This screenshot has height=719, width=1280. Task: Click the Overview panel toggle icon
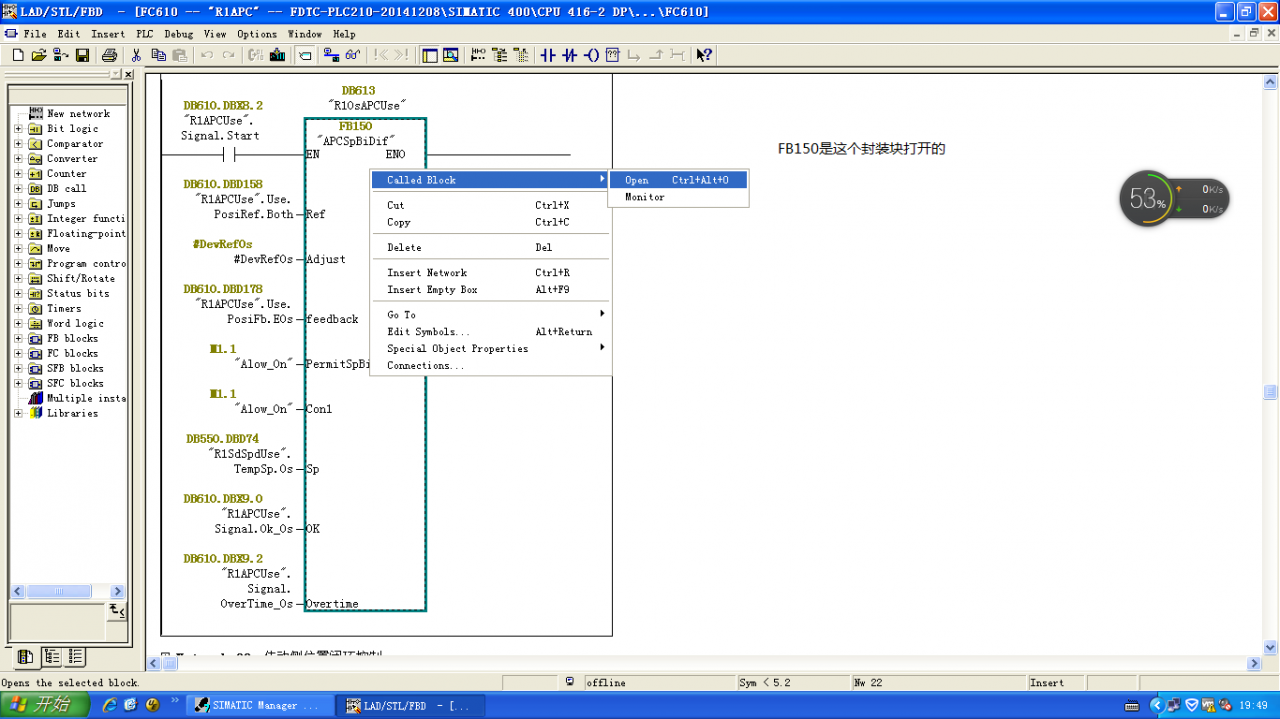coord(430,55)
